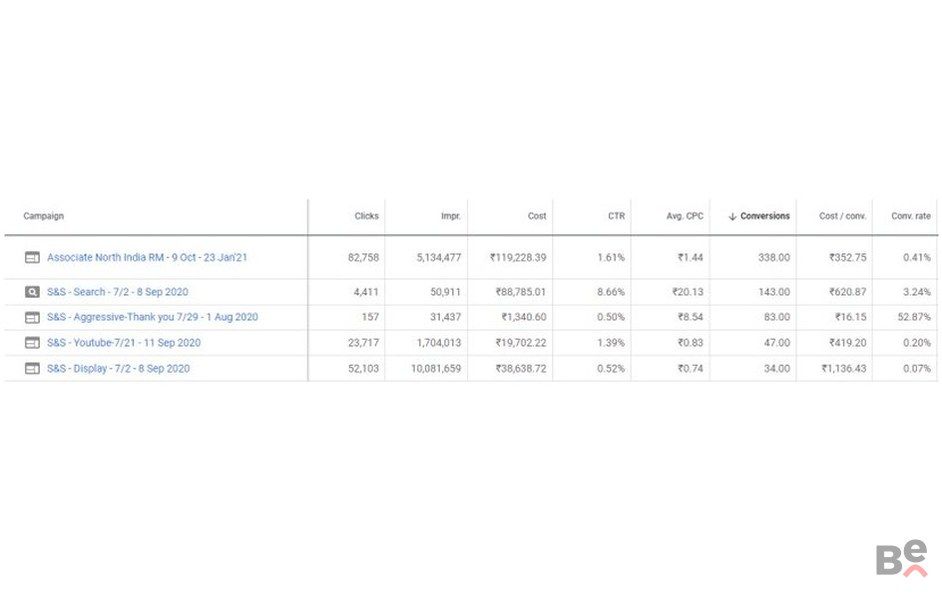Sort by the Conv. rate column header
942x600 pixels.
click(x=910, y=216)
